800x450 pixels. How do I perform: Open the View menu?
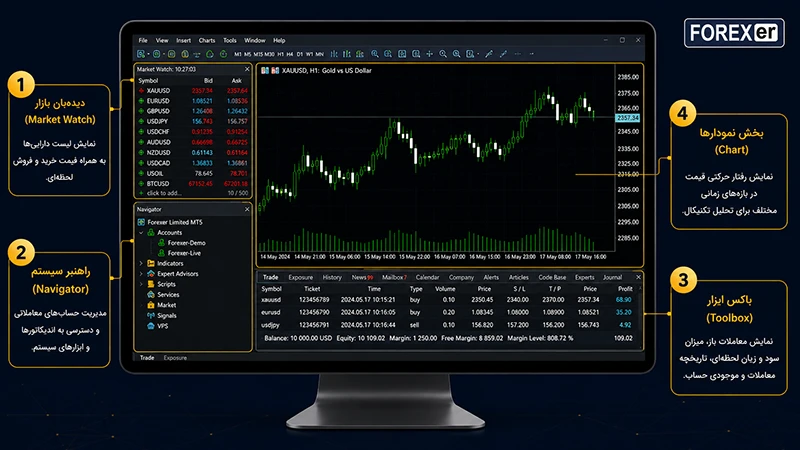162,40
